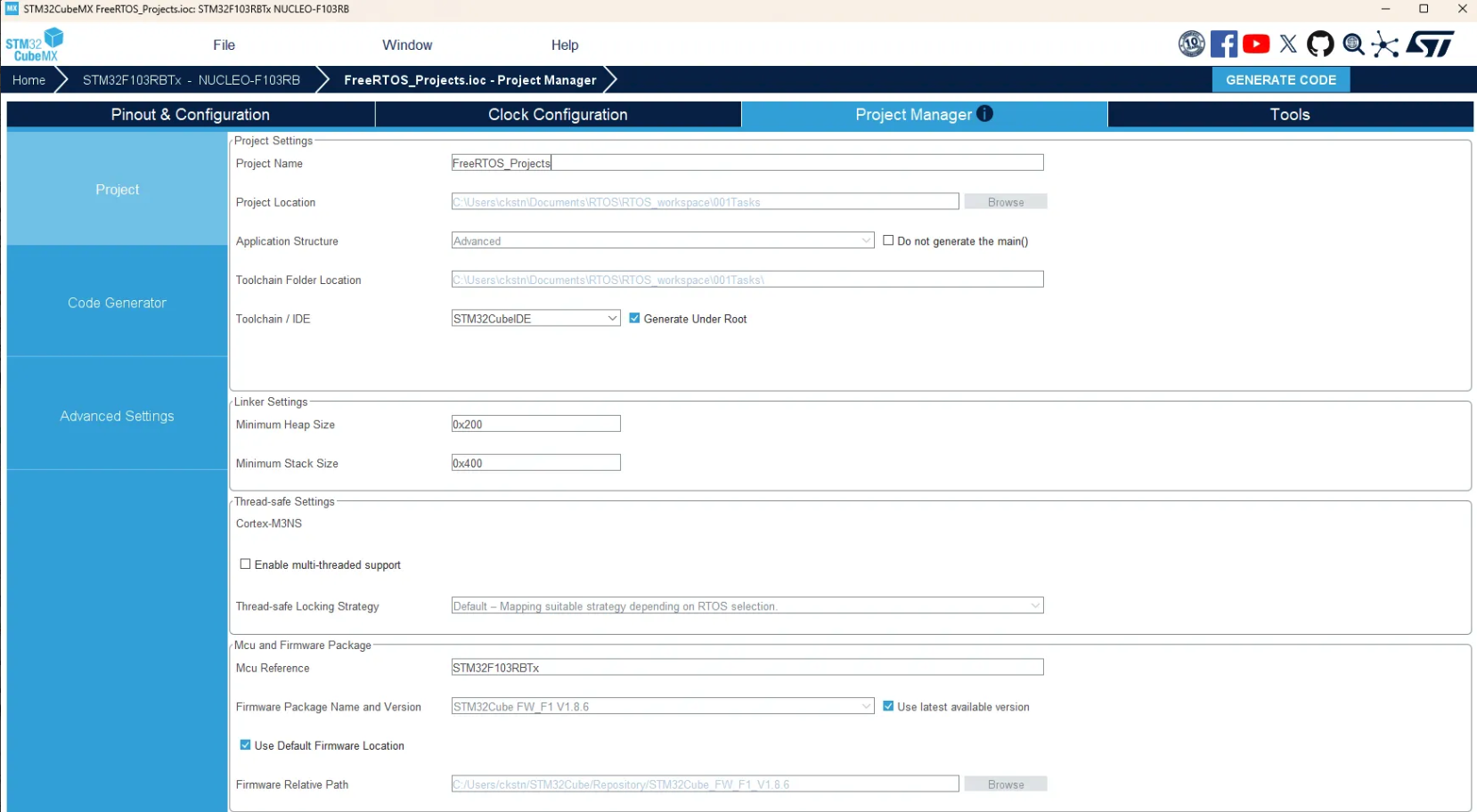
Task: Open the Help menu
Action: 565,45
